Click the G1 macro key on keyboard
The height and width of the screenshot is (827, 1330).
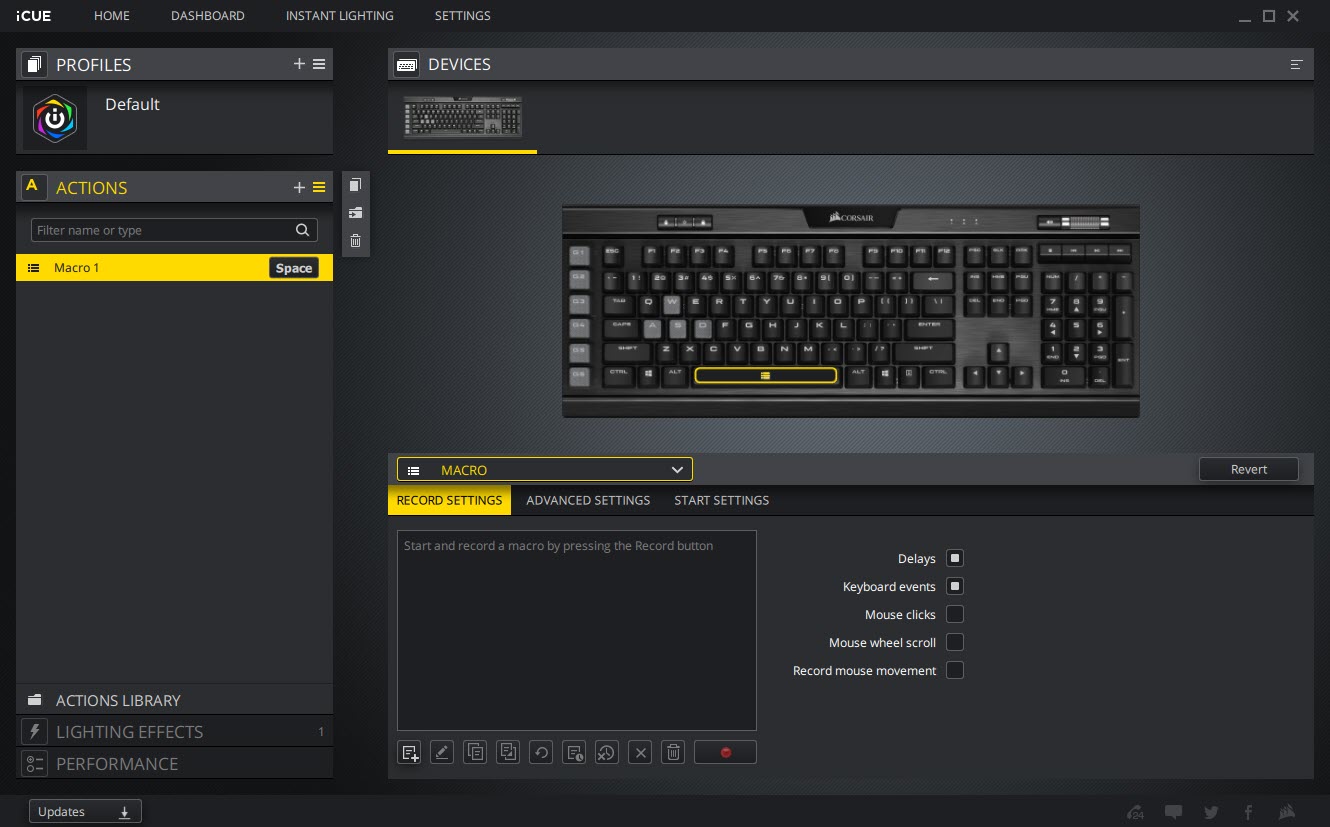tap(579, 253)
